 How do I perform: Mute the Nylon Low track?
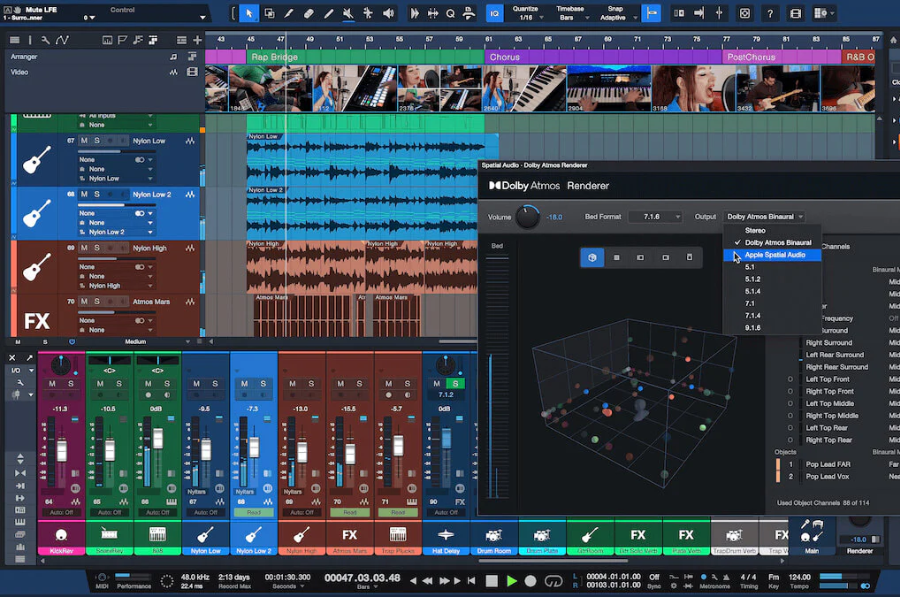click(x=85, y=141)
